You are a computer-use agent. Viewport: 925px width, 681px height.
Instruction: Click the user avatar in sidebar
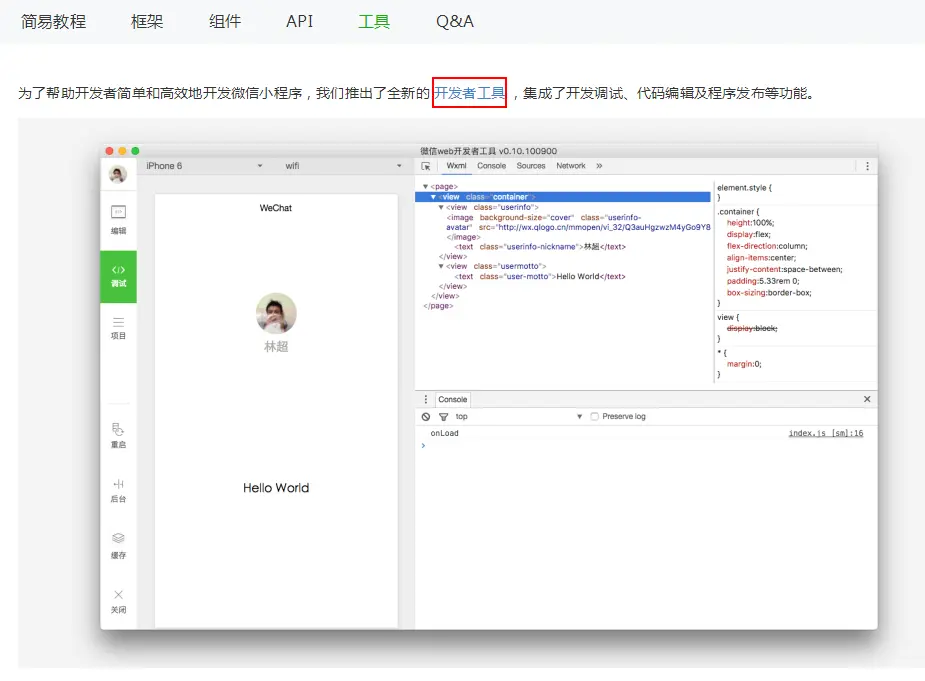tap(118, 174)
